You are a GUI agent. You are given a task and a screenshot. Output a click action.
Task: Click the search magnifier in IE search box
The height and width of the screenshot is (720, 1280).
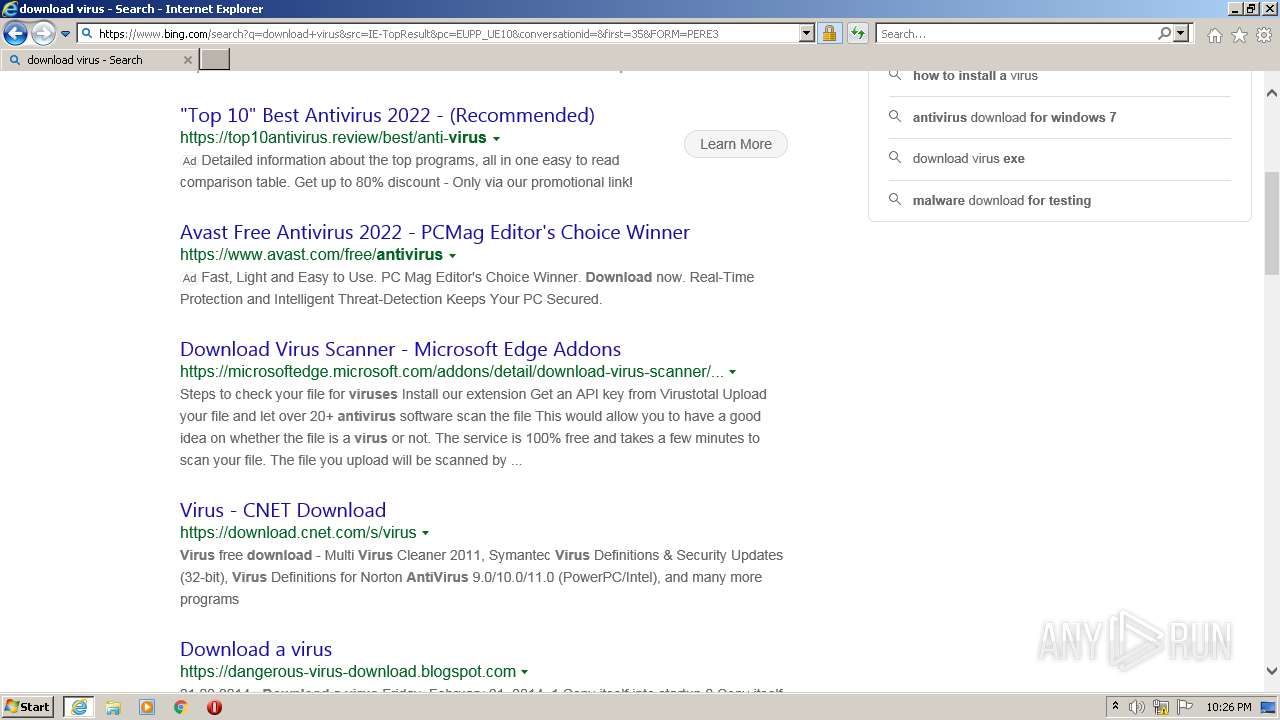pyautogui.click(x=1164, y=33)
